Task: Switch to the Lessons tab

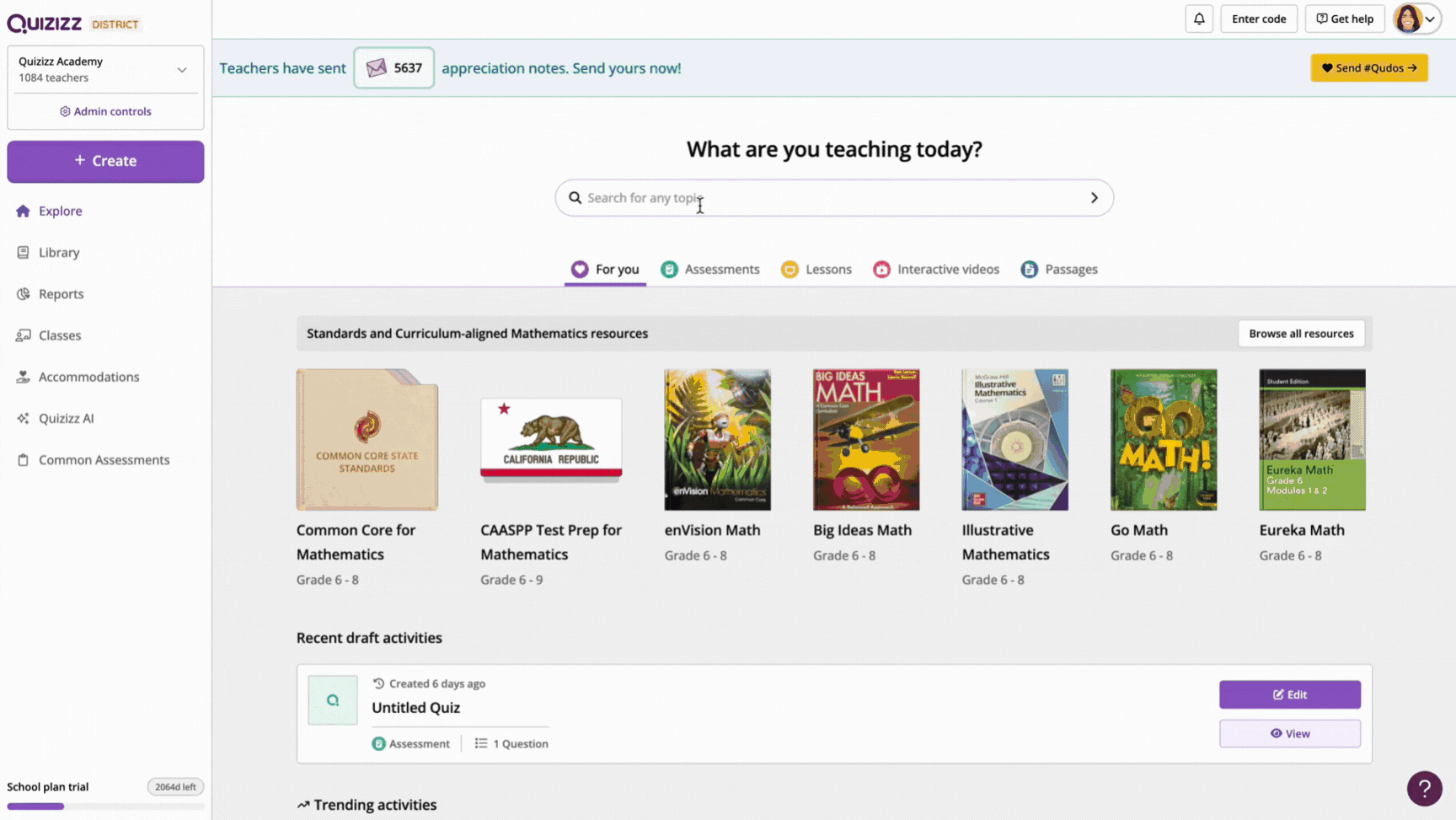Action: (816, 269)
